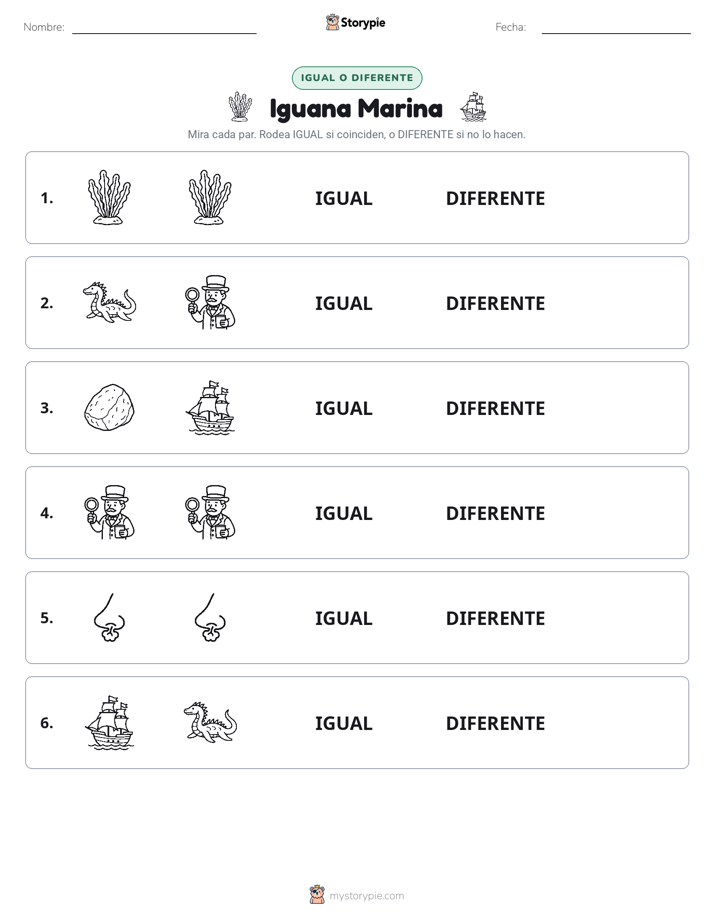The width and height of the screenshot is (714, 924).
Task: Click the sea monster picture in row 2
Action: pyautogui.click(x=109, y=302)
